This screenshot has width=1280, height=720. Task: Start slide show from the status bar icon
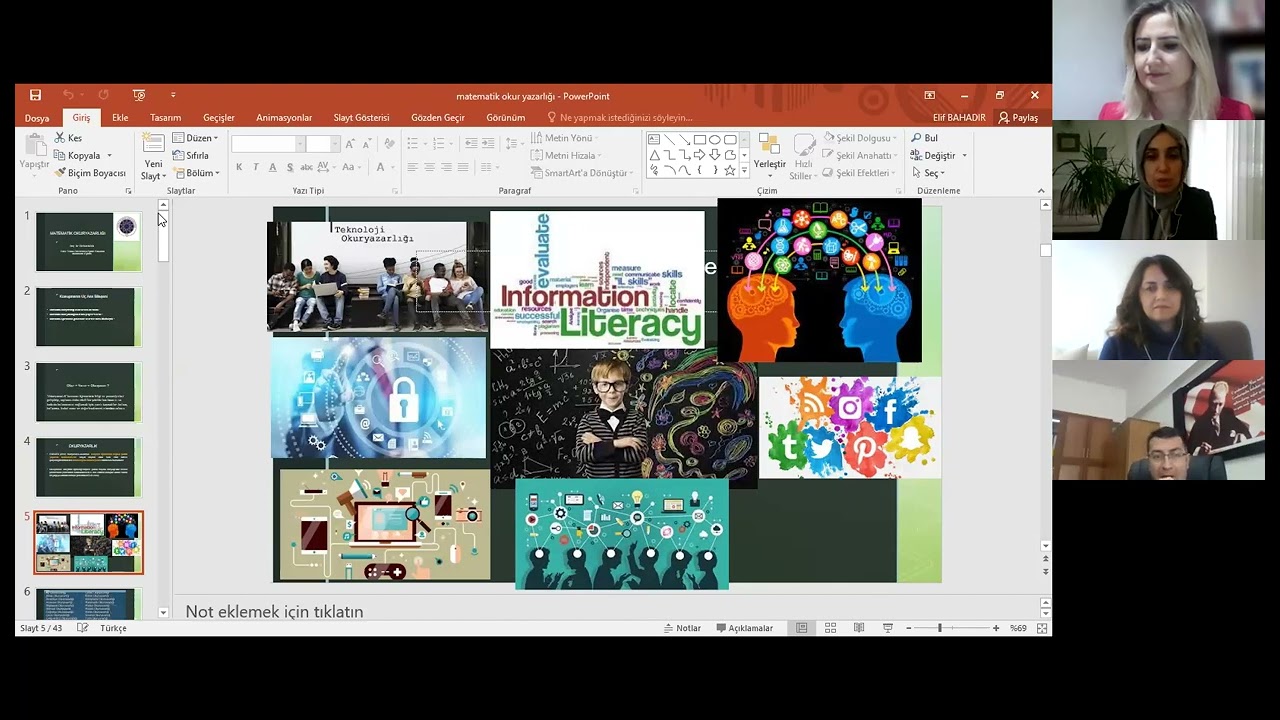coord(887,628)
